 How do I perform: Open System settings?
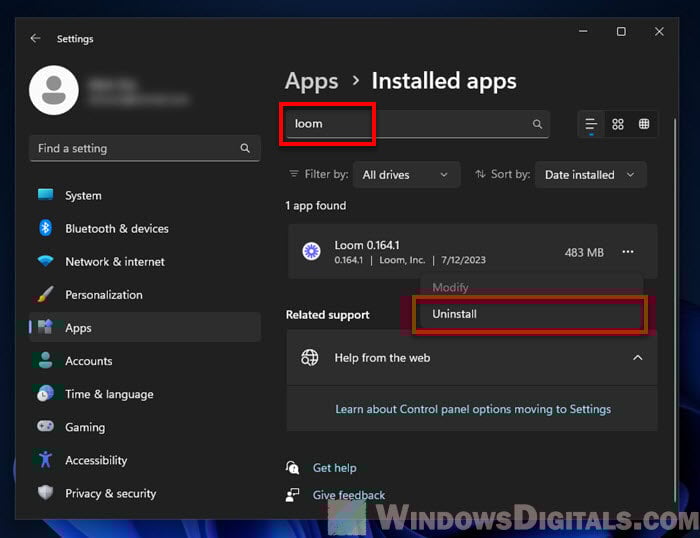pos(145,196)
